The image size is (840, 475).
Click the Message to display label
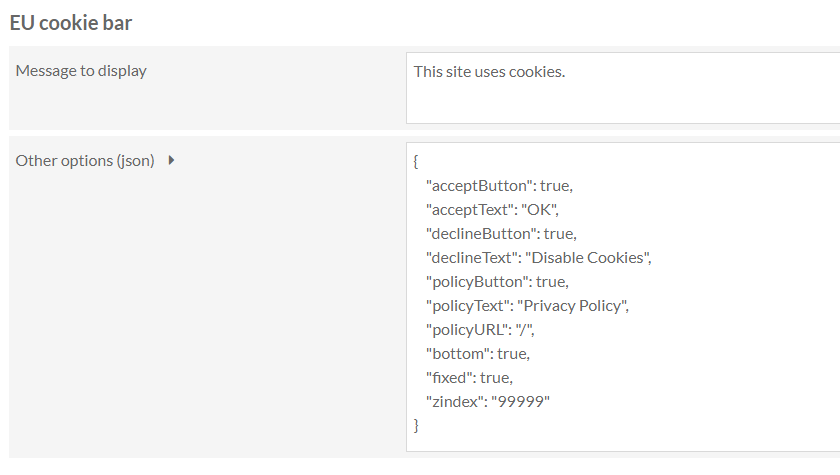point(81,71)
